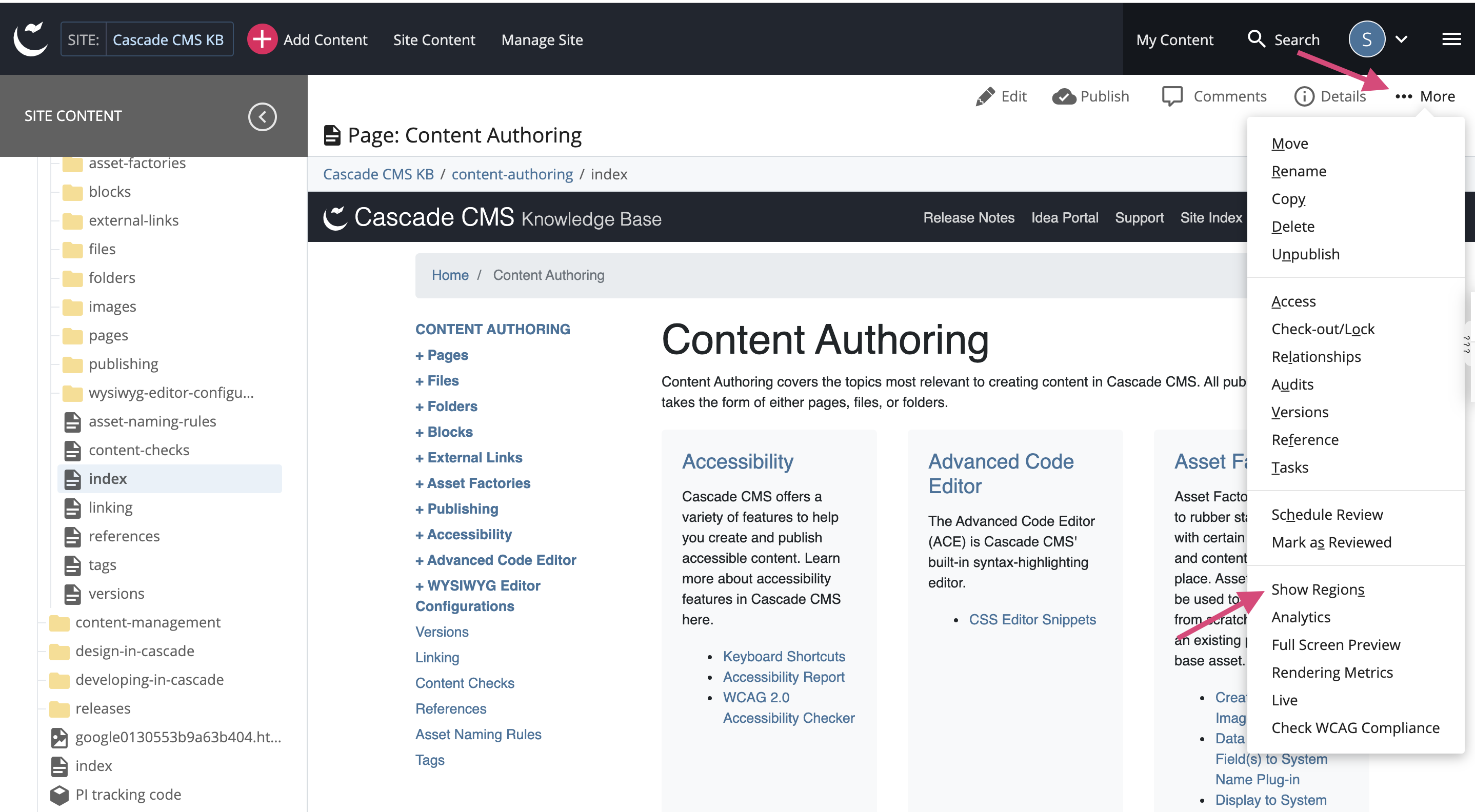Image resolution: width=1475 pixels, height=812 pixels.
Task: Choose Rename in the More menu
Action: pos(1299,171)
